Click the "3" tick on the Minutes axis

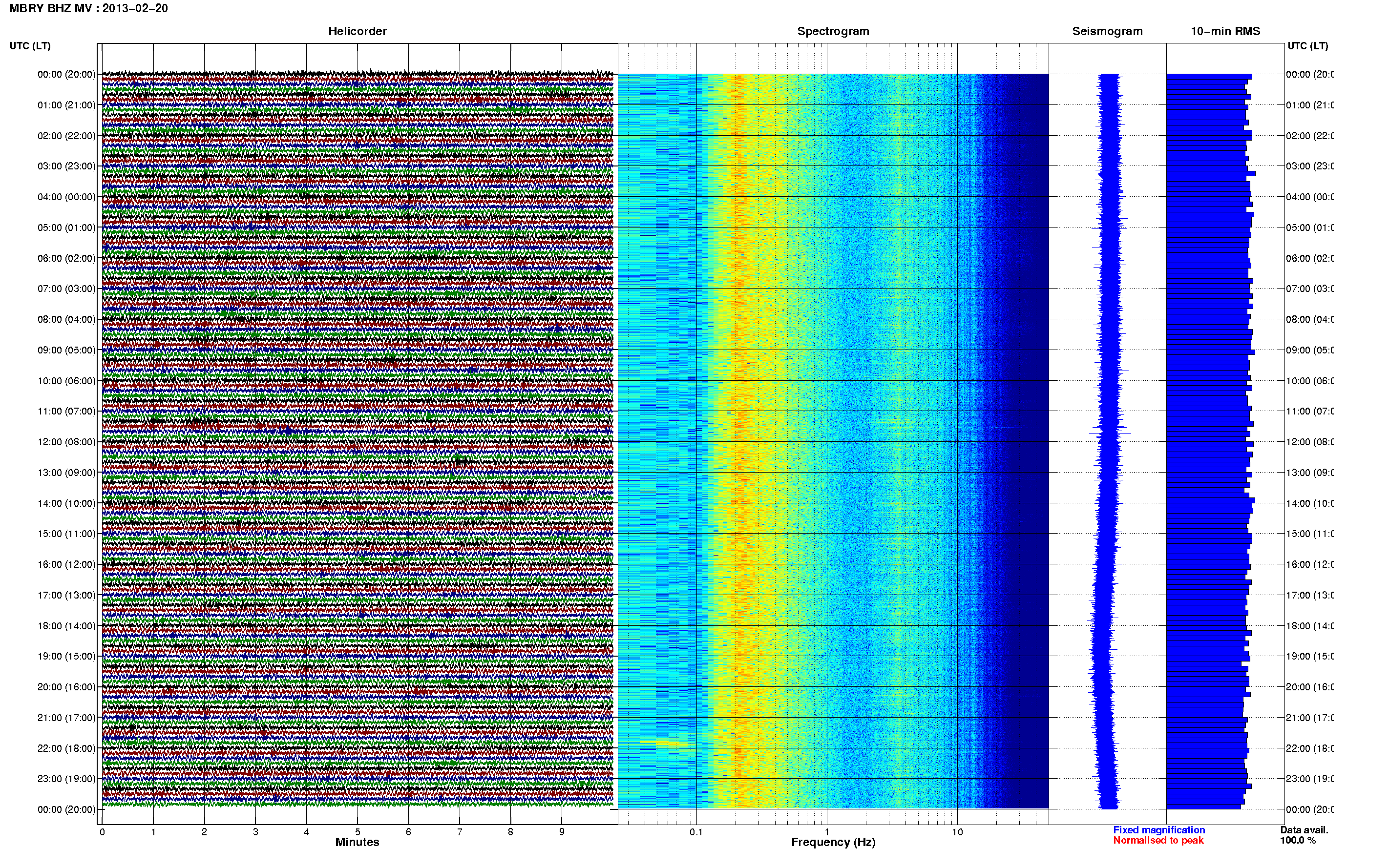(255, 832)
